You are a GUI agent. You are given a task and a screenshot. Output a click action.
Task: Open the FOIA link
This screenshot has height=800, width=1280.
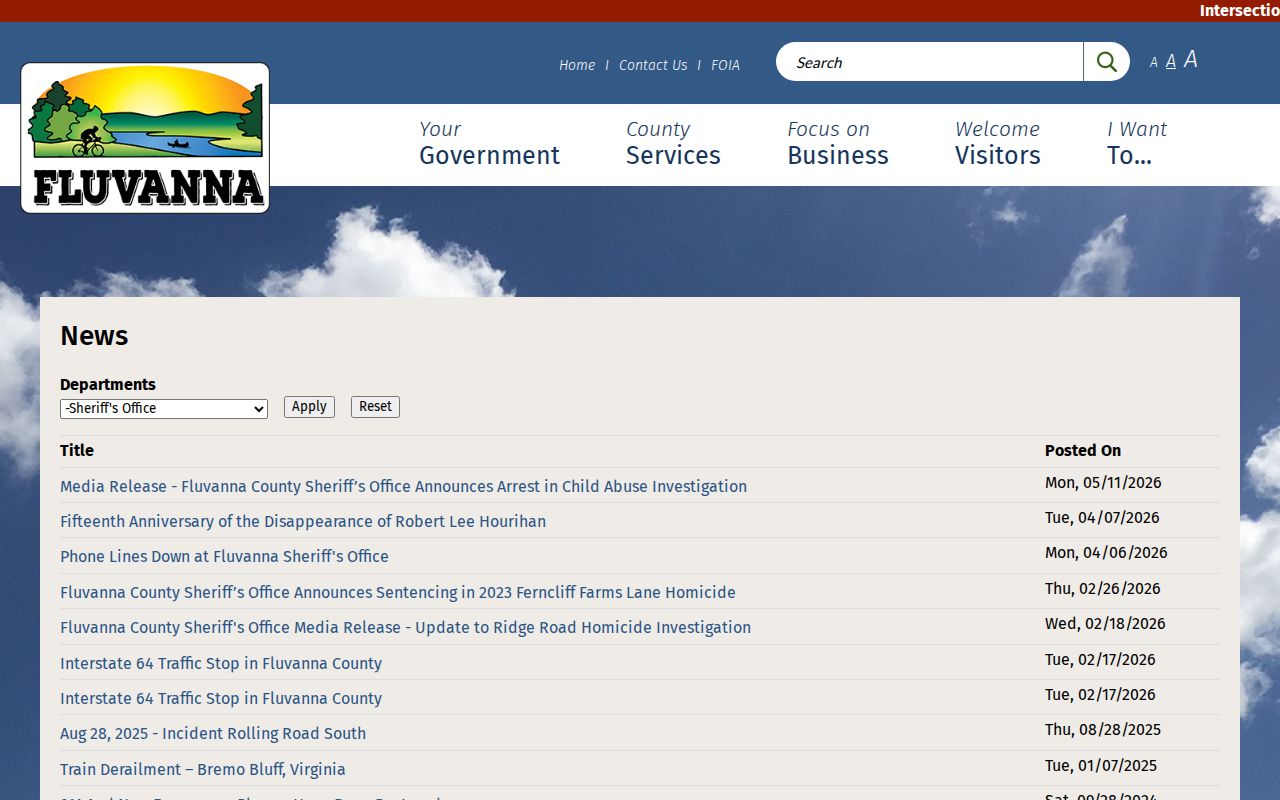coord(726,65)
